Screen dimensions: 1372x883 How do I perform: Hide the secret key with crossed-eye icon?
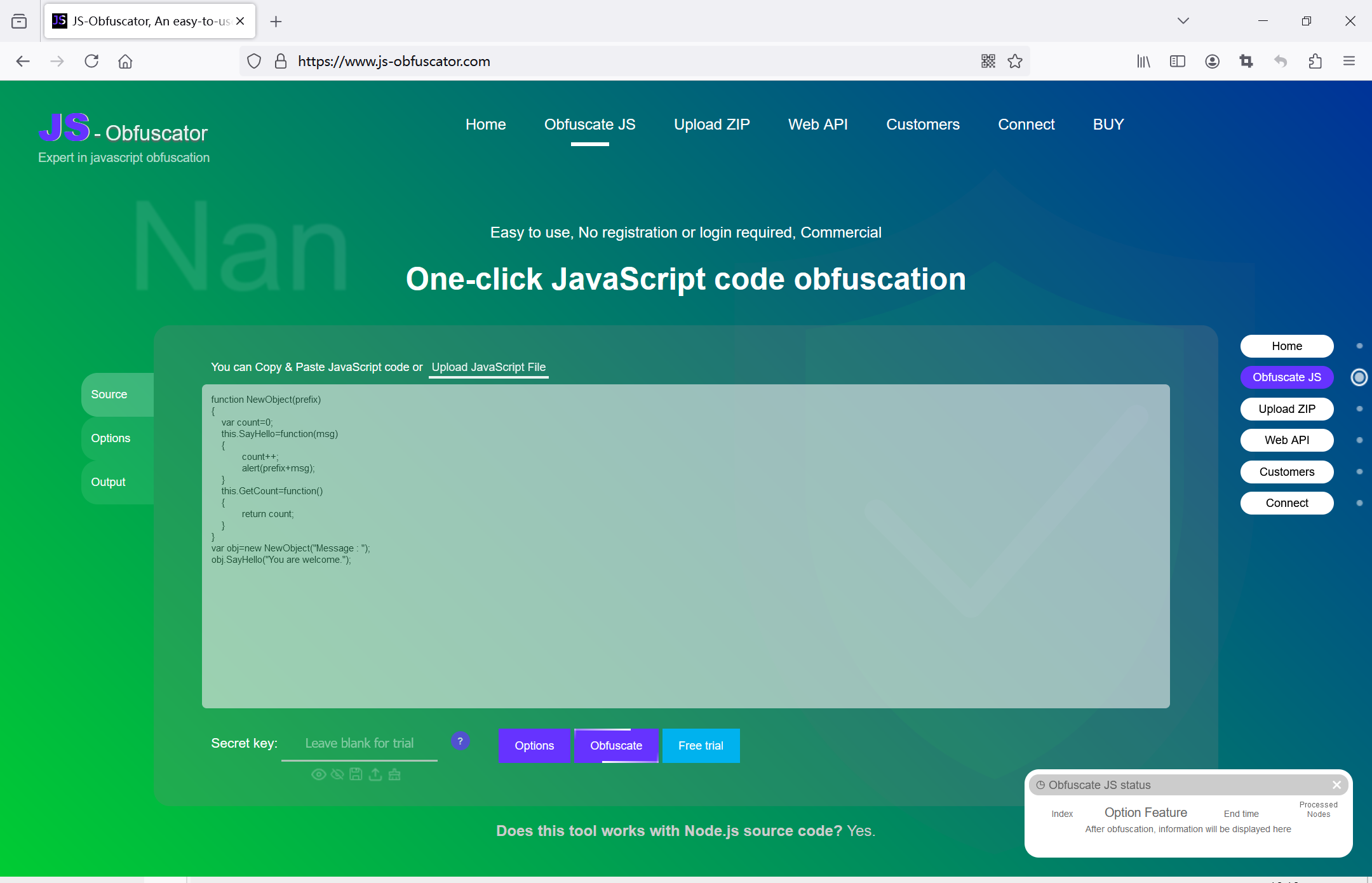[x=337, y=774]
